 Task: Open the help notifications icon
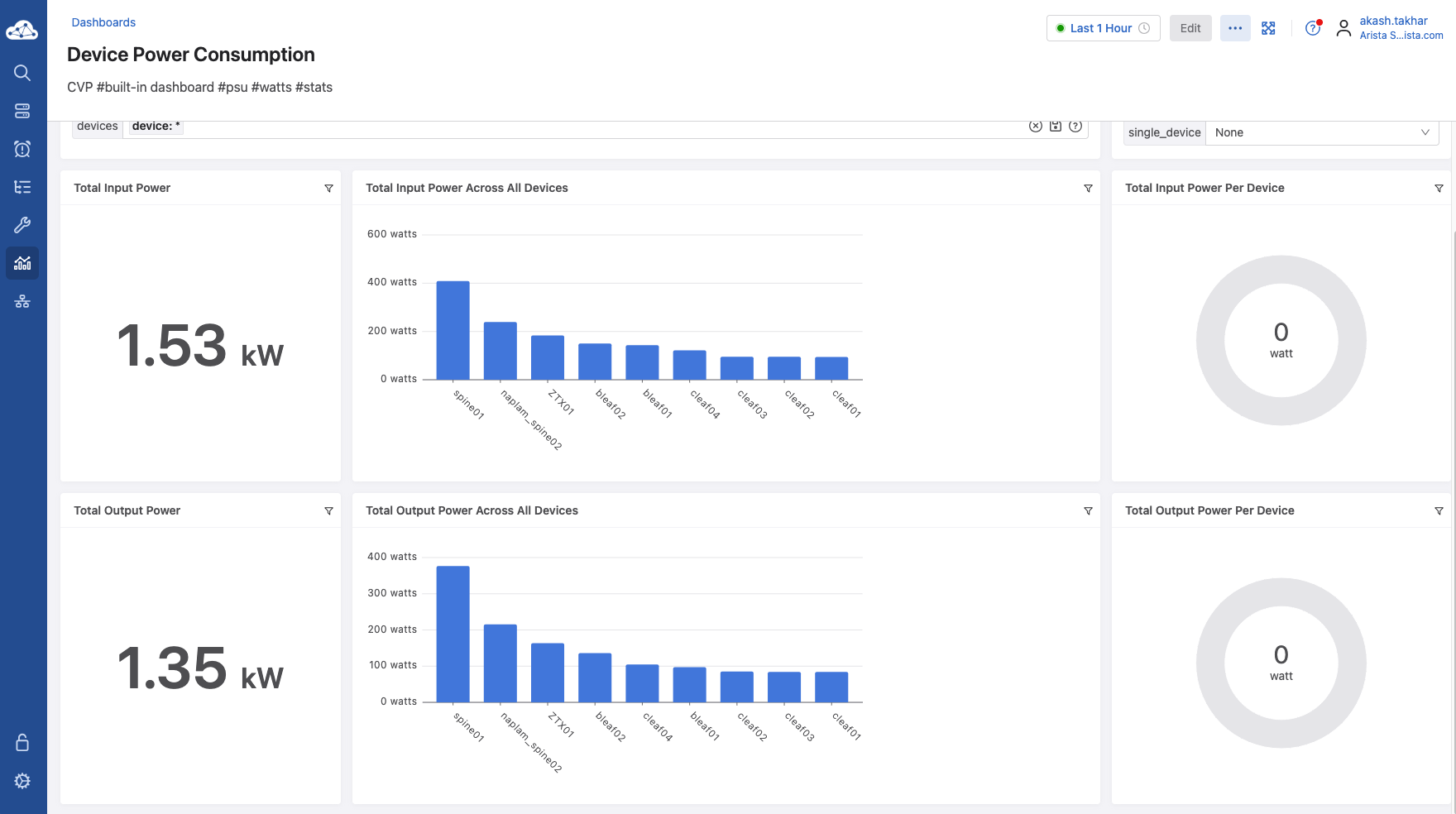click(x=1313, y=28)
